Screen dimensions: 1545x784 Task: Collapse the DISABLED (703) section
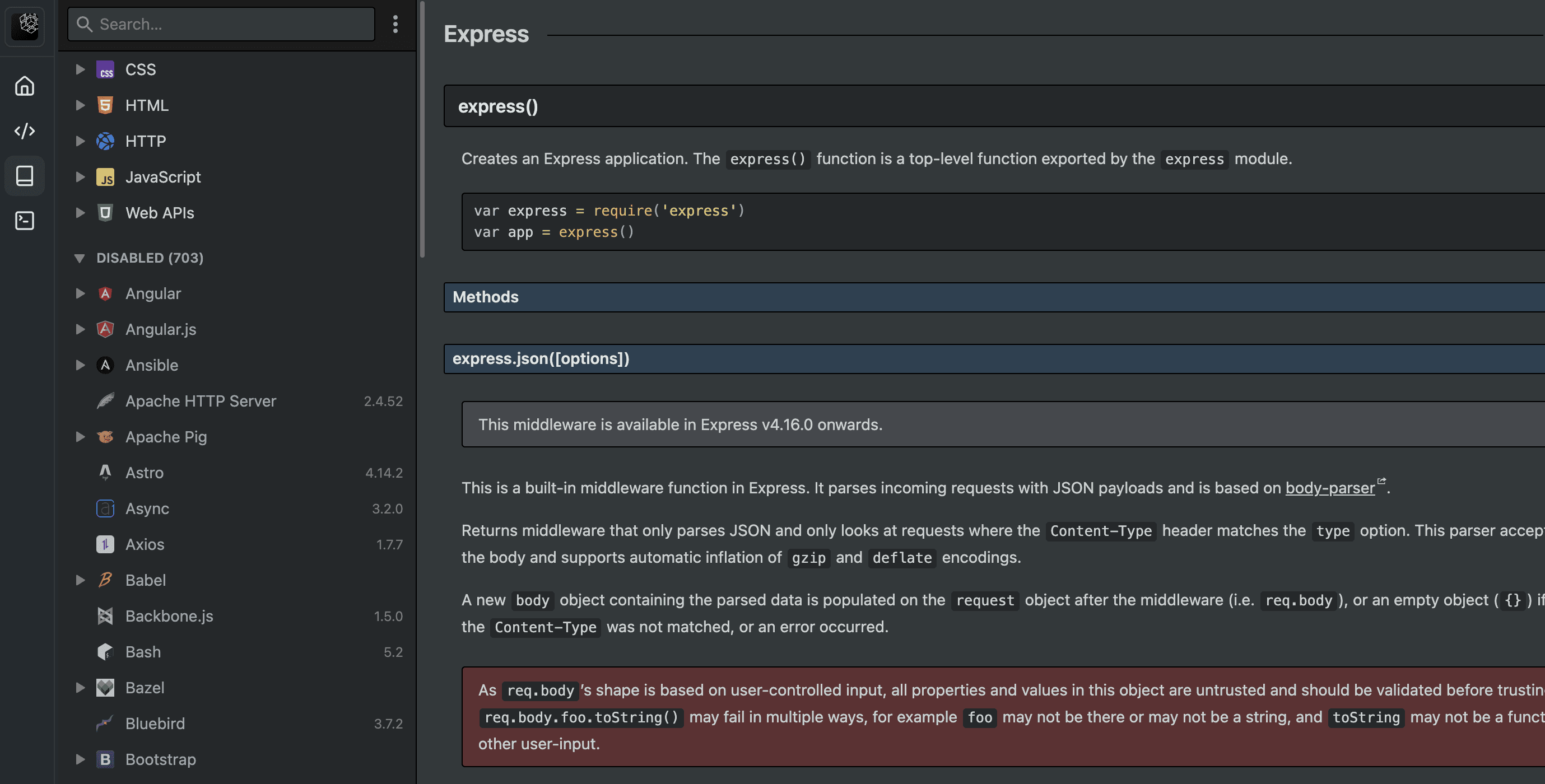pos(79,258)
